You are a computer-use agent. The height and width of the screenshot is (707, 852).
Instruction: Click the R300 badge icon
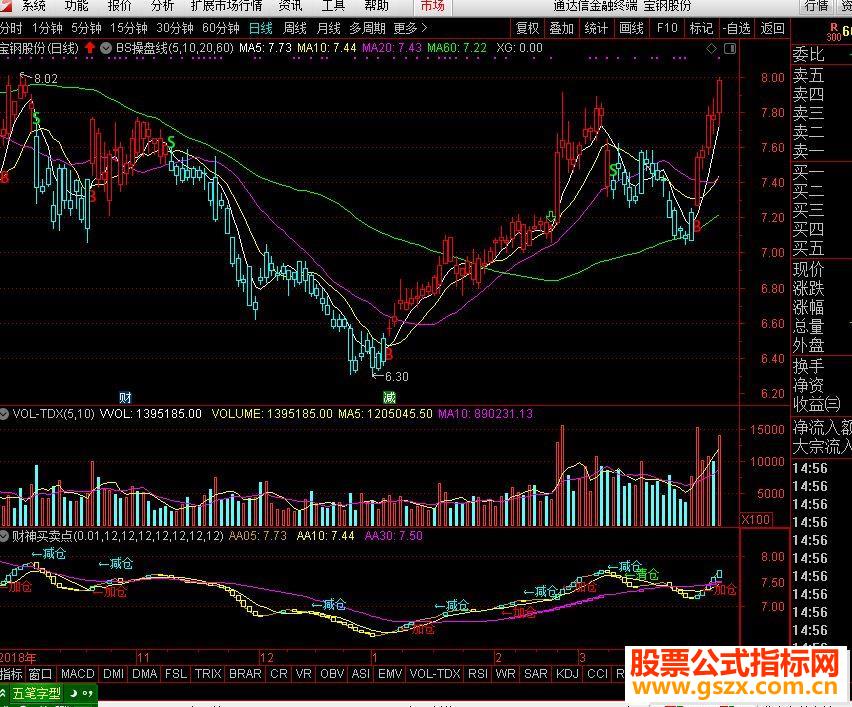(x=834, y=32)
